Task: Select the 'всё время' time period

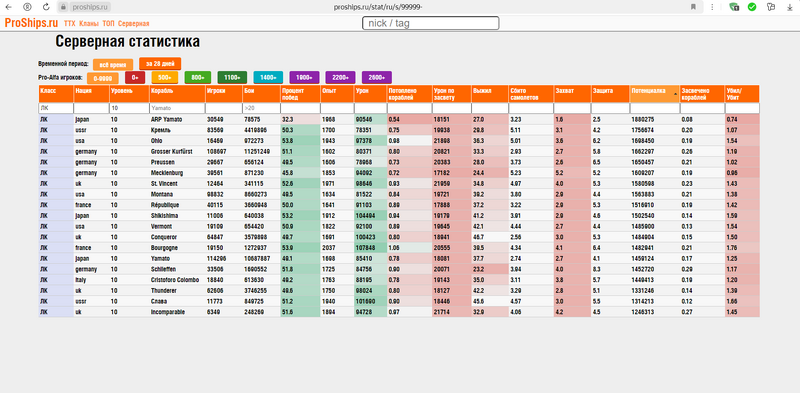Action: 113,65
